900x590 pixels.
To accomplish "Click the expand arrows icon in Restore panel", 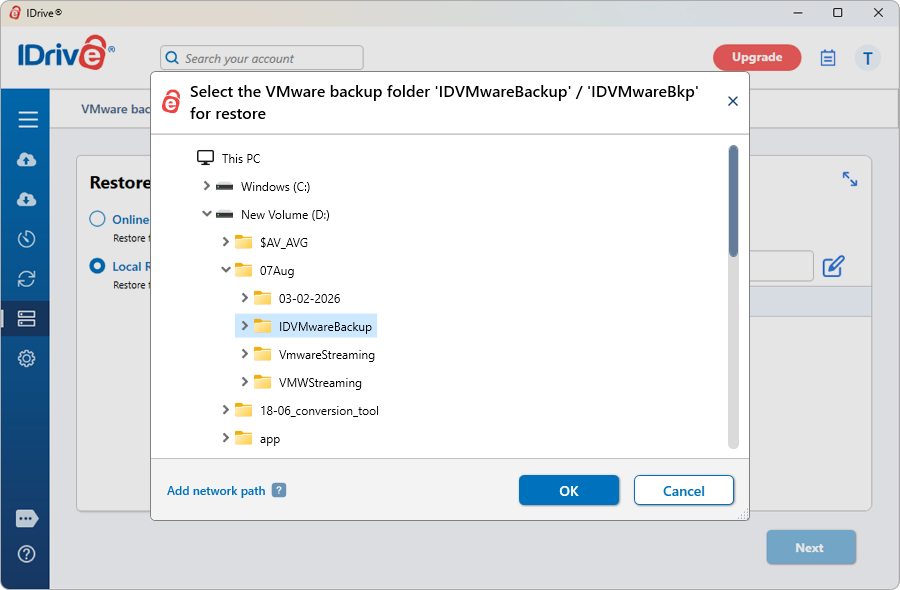I will pyautogui.click(x=849, y=179).
